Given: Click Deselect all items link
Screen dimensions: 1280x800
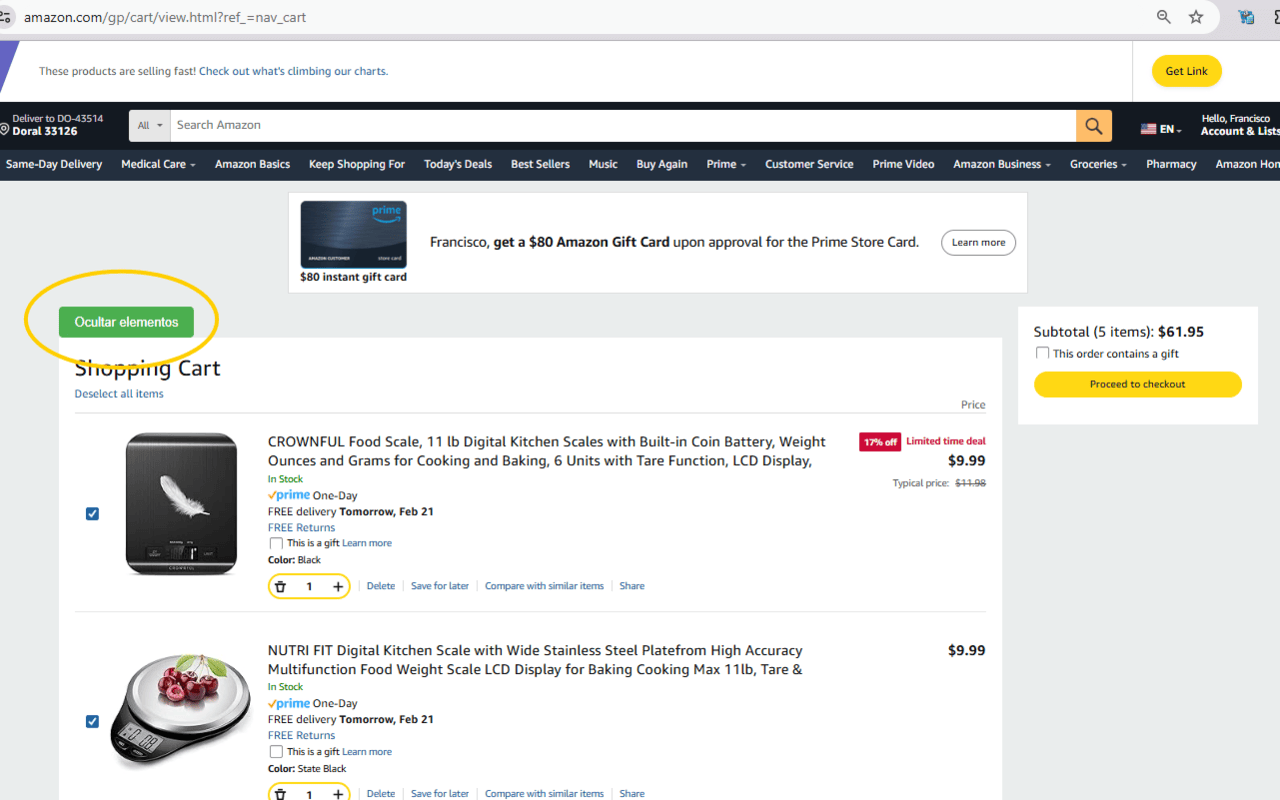Looking at the screenshot, I should point(119,394).
